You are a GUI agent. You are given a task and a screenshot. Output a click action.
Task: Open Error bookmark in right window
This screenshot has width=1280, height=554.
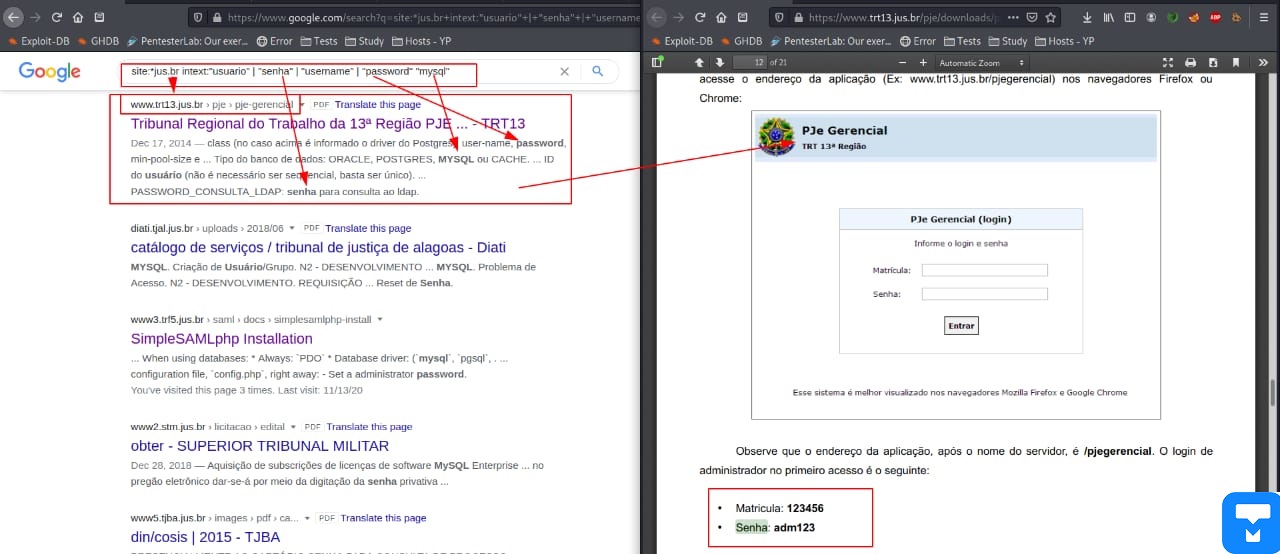point(917,41)
